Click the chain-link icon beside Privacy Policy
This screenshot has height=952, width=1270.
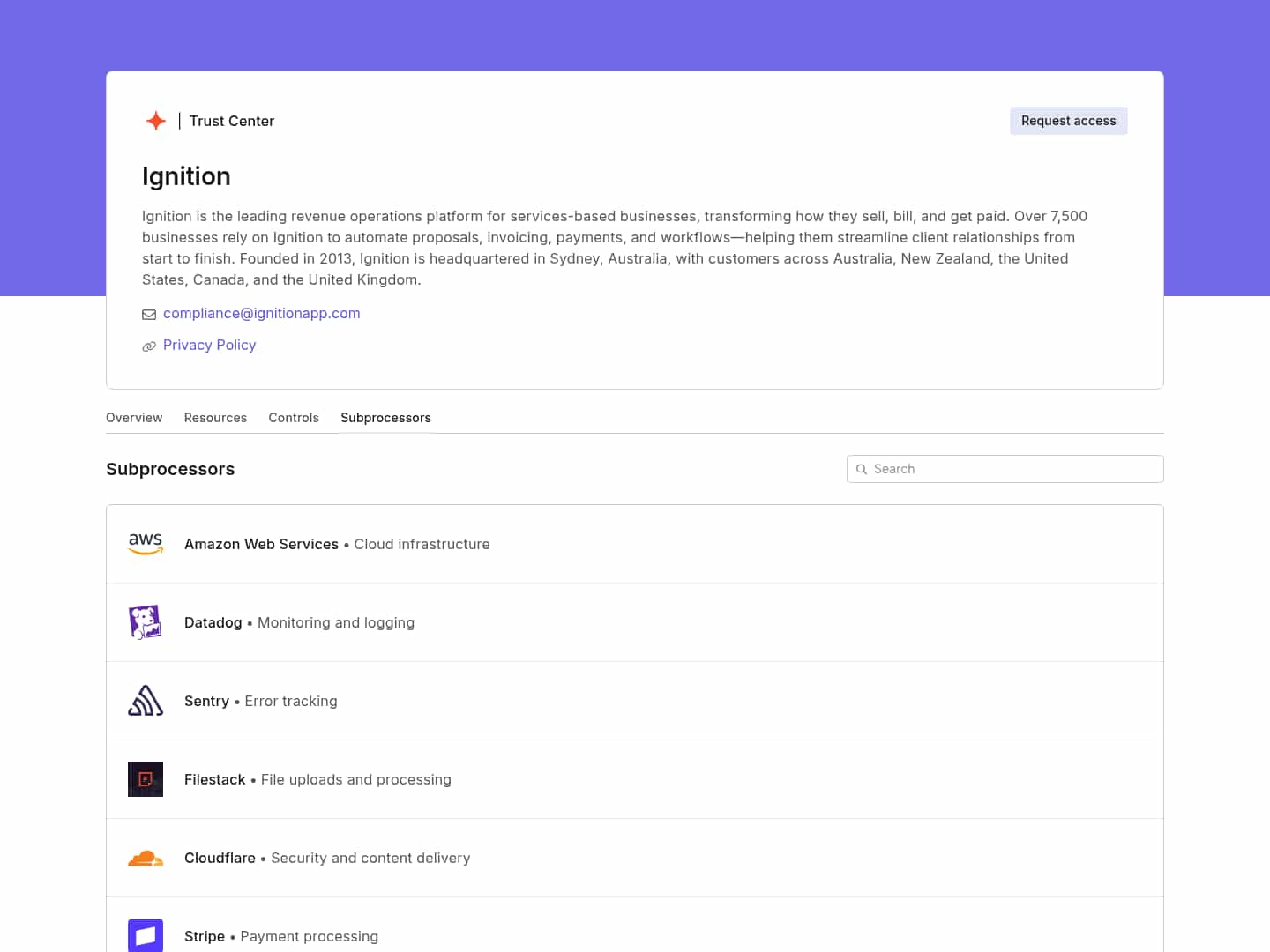149,346
